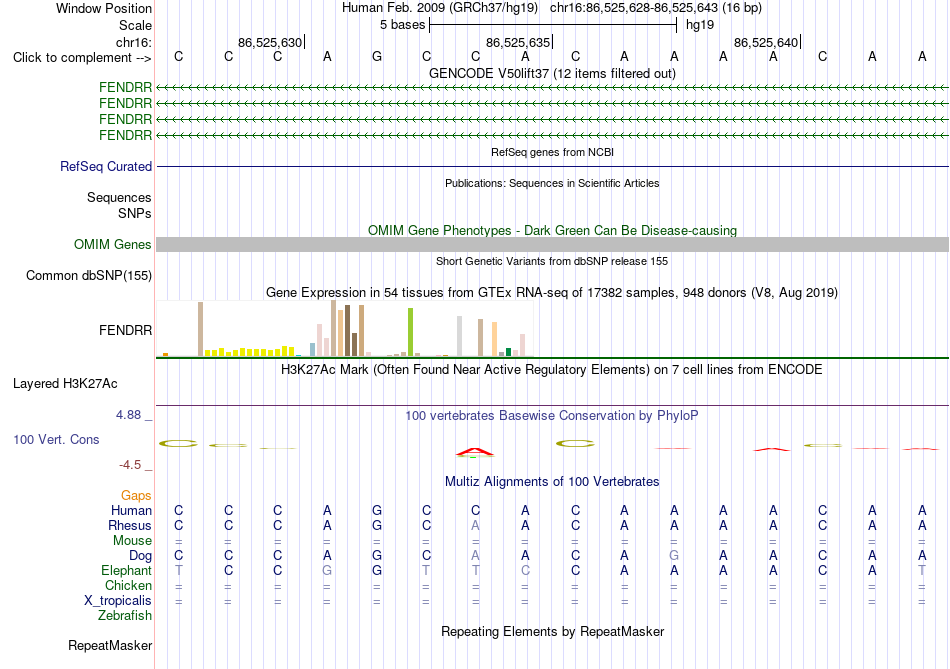Image resolution: width=950 pixels, height=669 pixels.
Task: Click the hg19 label beside scale bar
Action: point(700,25)
